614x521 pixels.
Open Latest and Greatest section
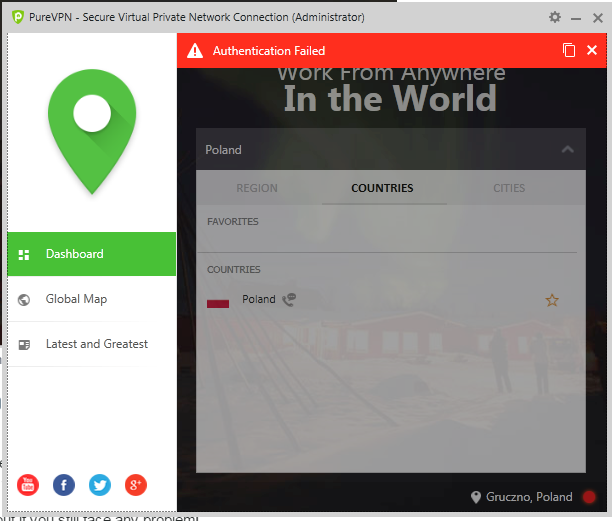click(92, 344)
